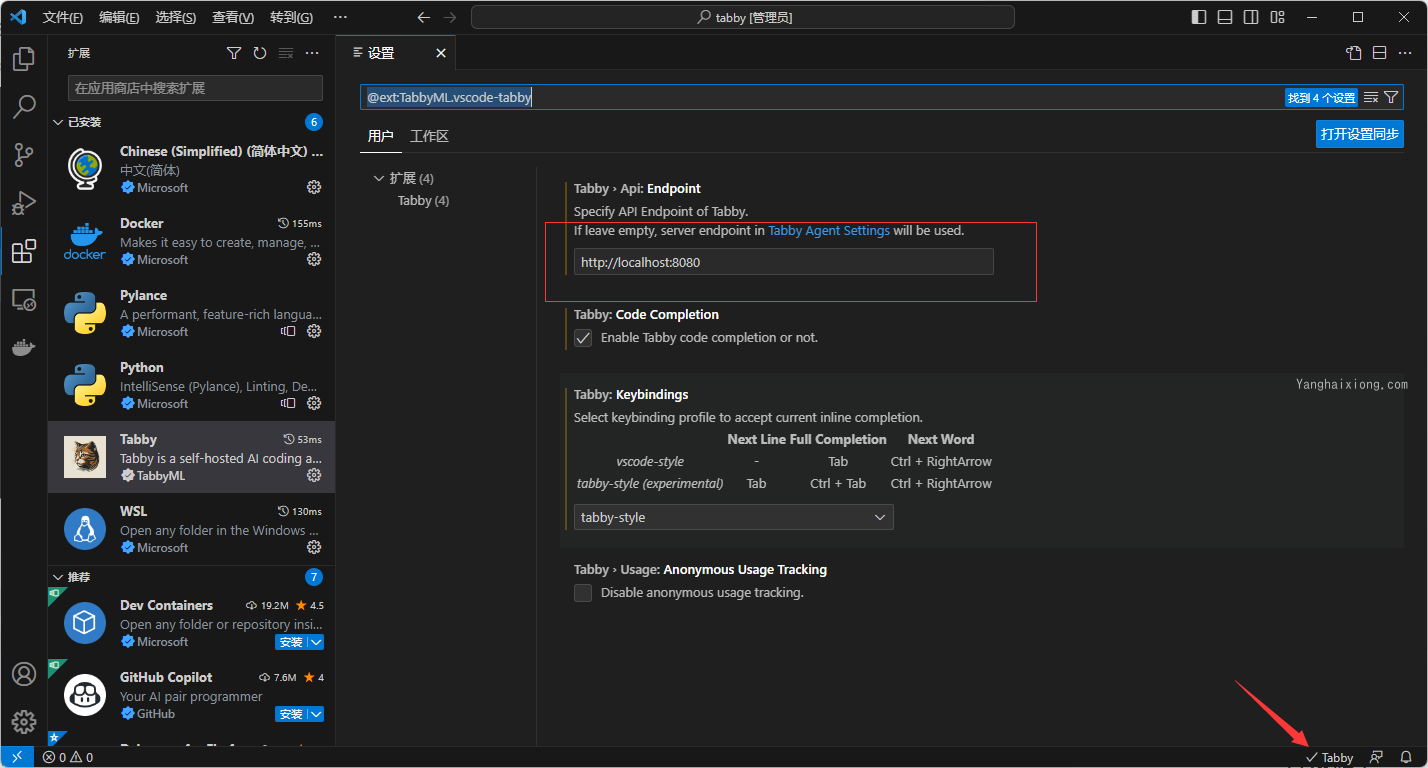The width and height of the screenshot is (1428, 768).
Task: Open the View menu
Action: click(x=233, y=17)
